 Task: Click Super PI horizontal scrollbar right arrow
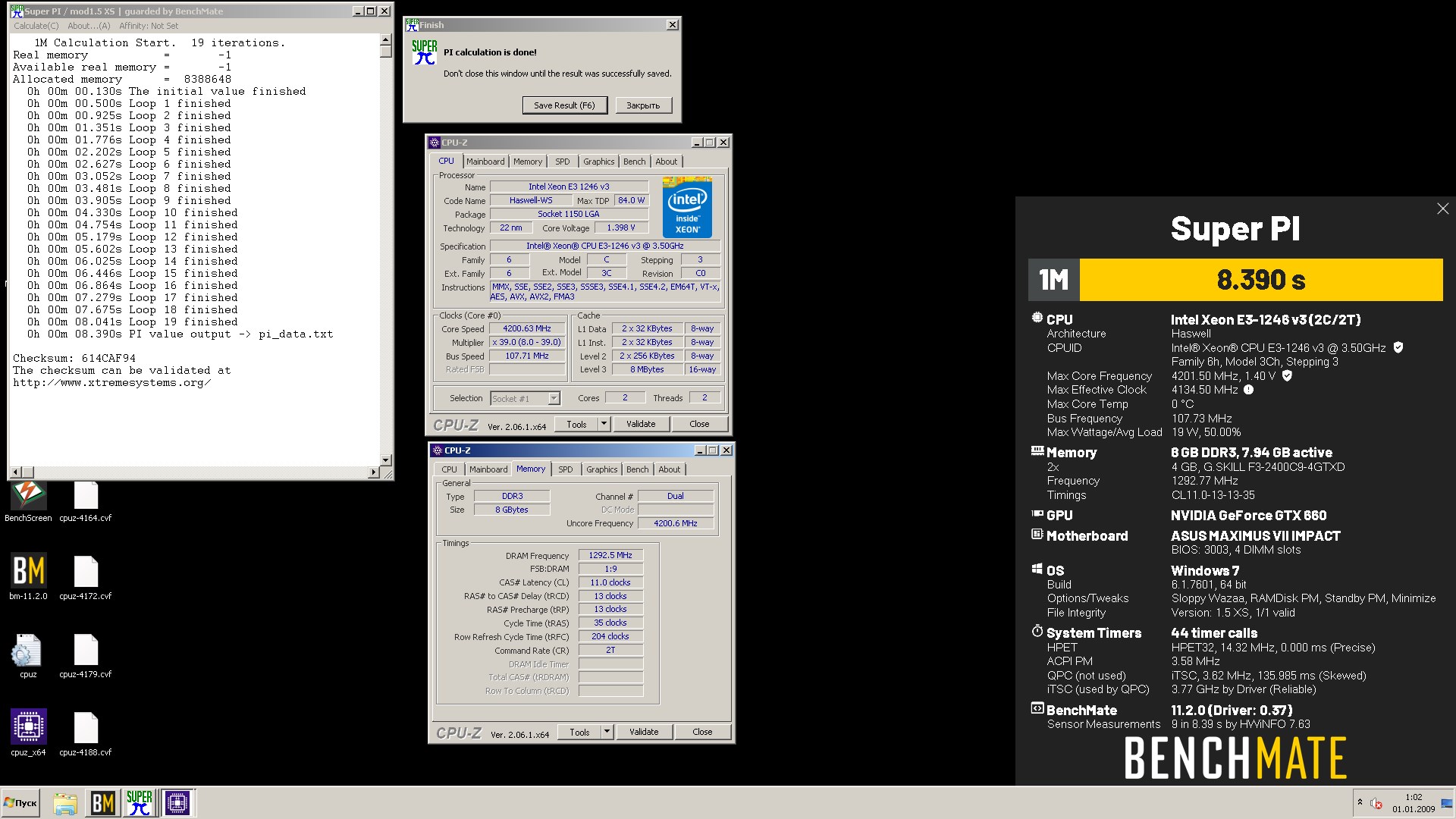pyautogui.click(x=373, y=472)
